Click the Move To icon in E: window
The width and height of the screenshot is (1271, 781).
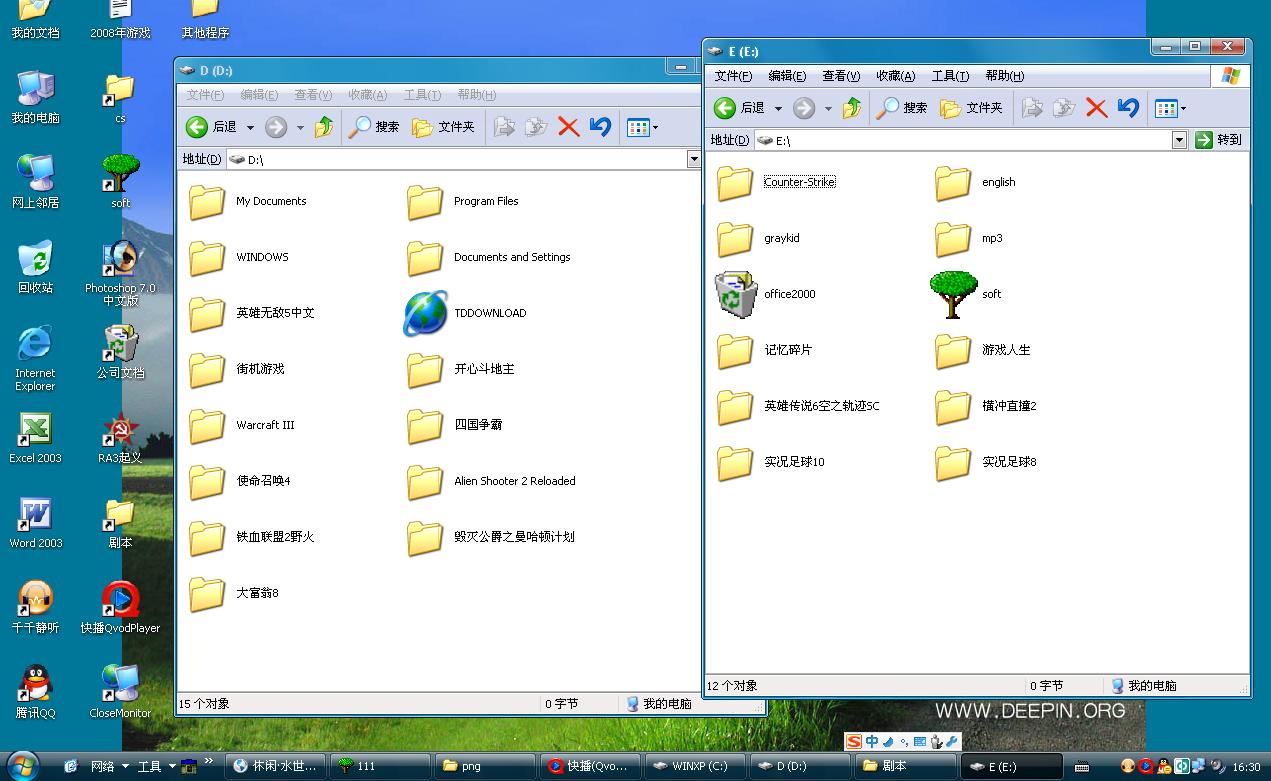point(1033,108)
